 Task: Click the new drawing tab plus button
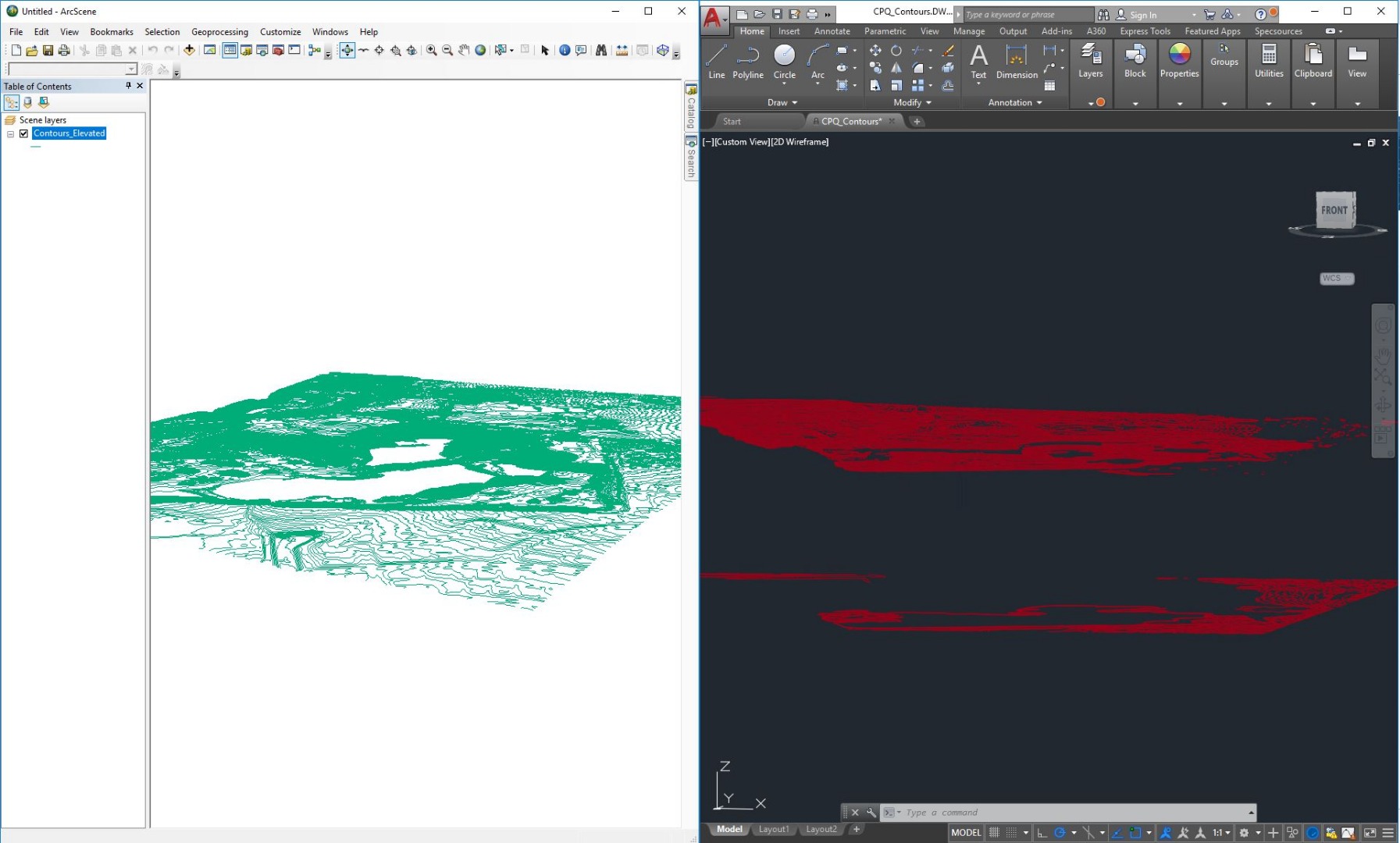click(x=917, y=121)
